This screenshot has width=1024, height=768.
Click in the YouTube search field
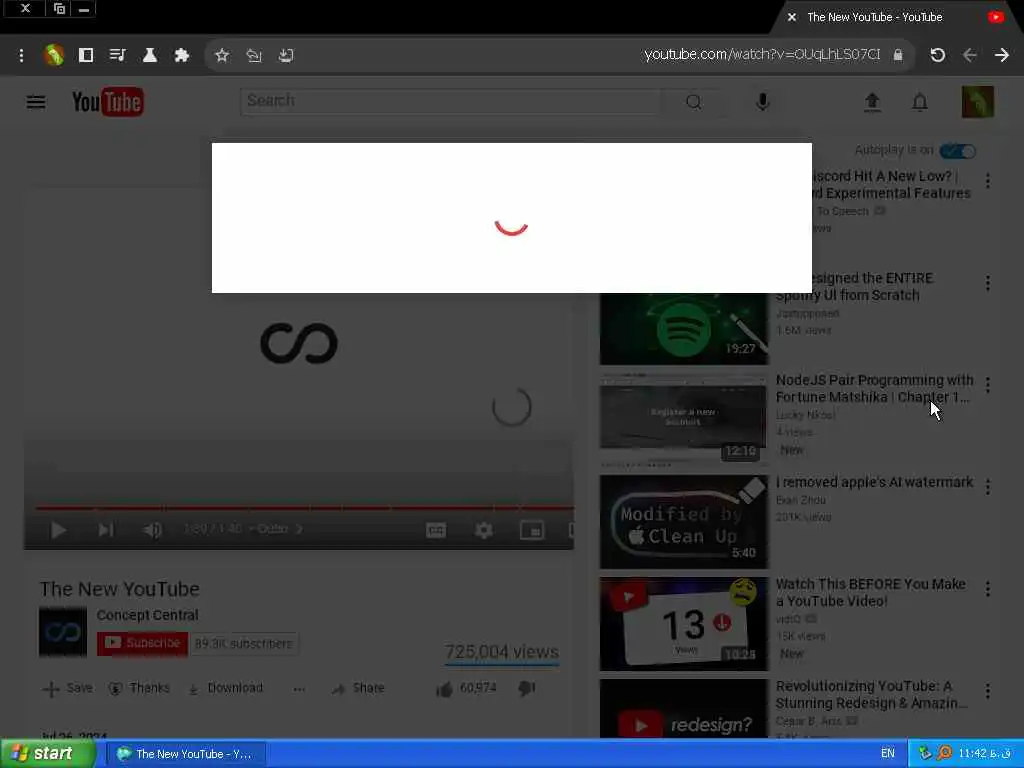[x=451, y=101]
